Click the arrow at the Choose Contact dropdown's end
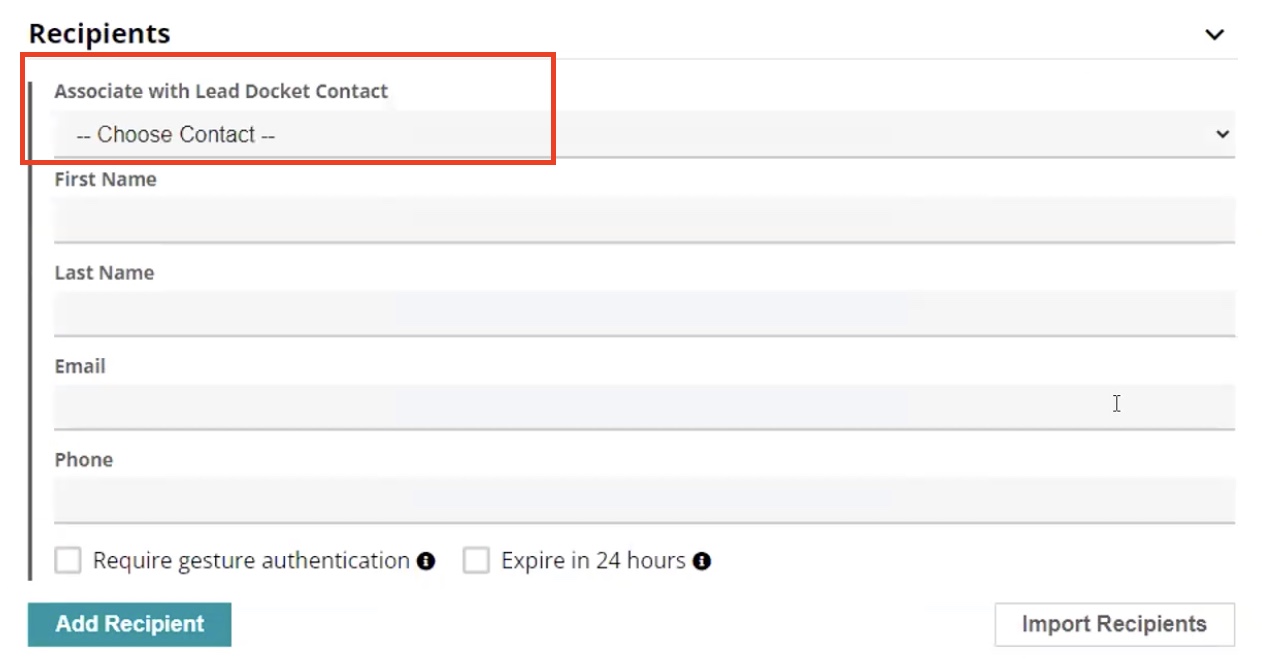The height and width of the screenshot is (660, 1262). click(1222, 134)
